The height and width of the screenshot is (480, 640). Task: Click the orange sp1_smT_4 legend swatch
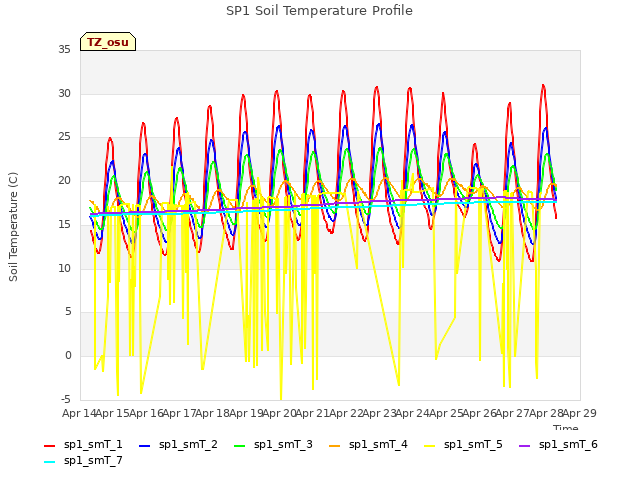[334, 446]
